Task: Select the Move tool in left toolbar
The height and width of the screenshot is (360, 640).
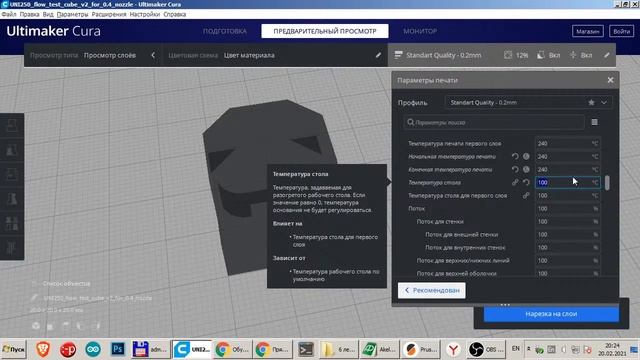Action: [x=12, y=126]
